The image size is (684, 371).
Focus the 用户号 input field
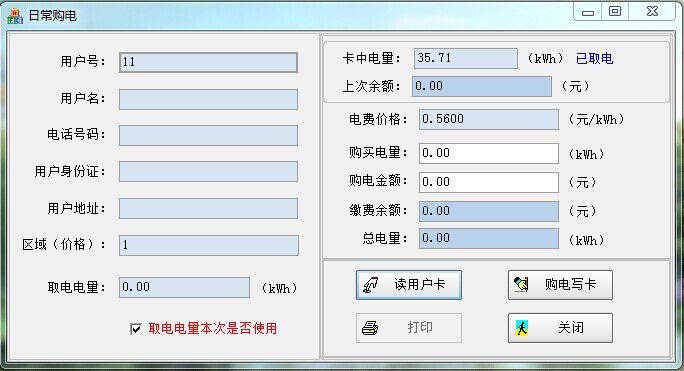(209, 62)
